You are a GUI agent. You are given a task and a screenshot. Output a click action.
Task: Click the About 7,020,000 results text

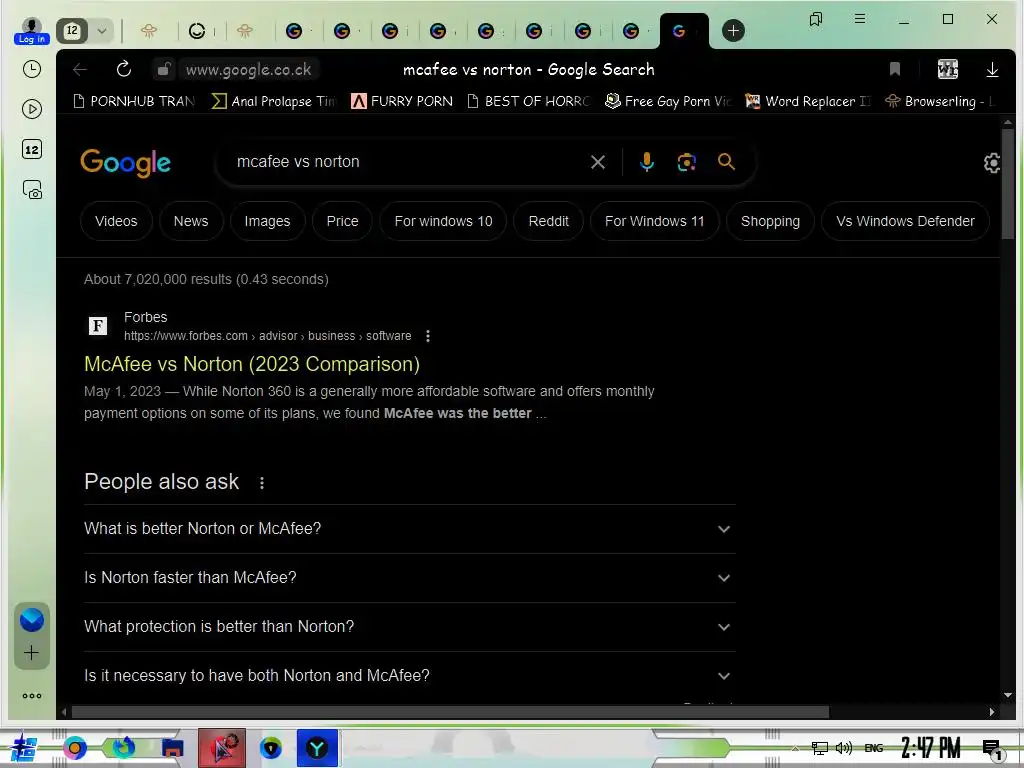click(x=206, y=280)
